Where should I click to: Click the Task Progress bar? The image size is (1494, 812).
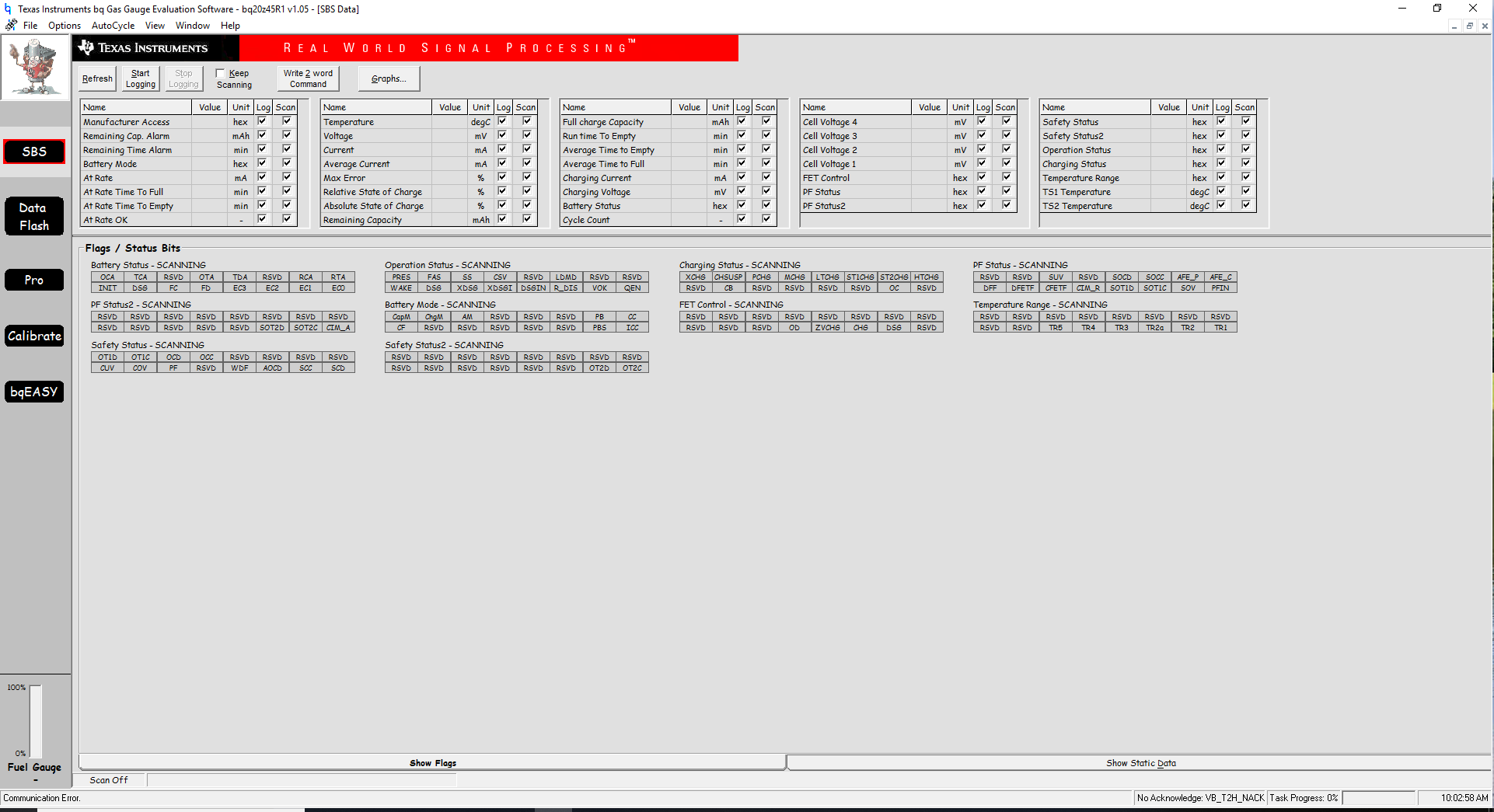(1378, 798)
